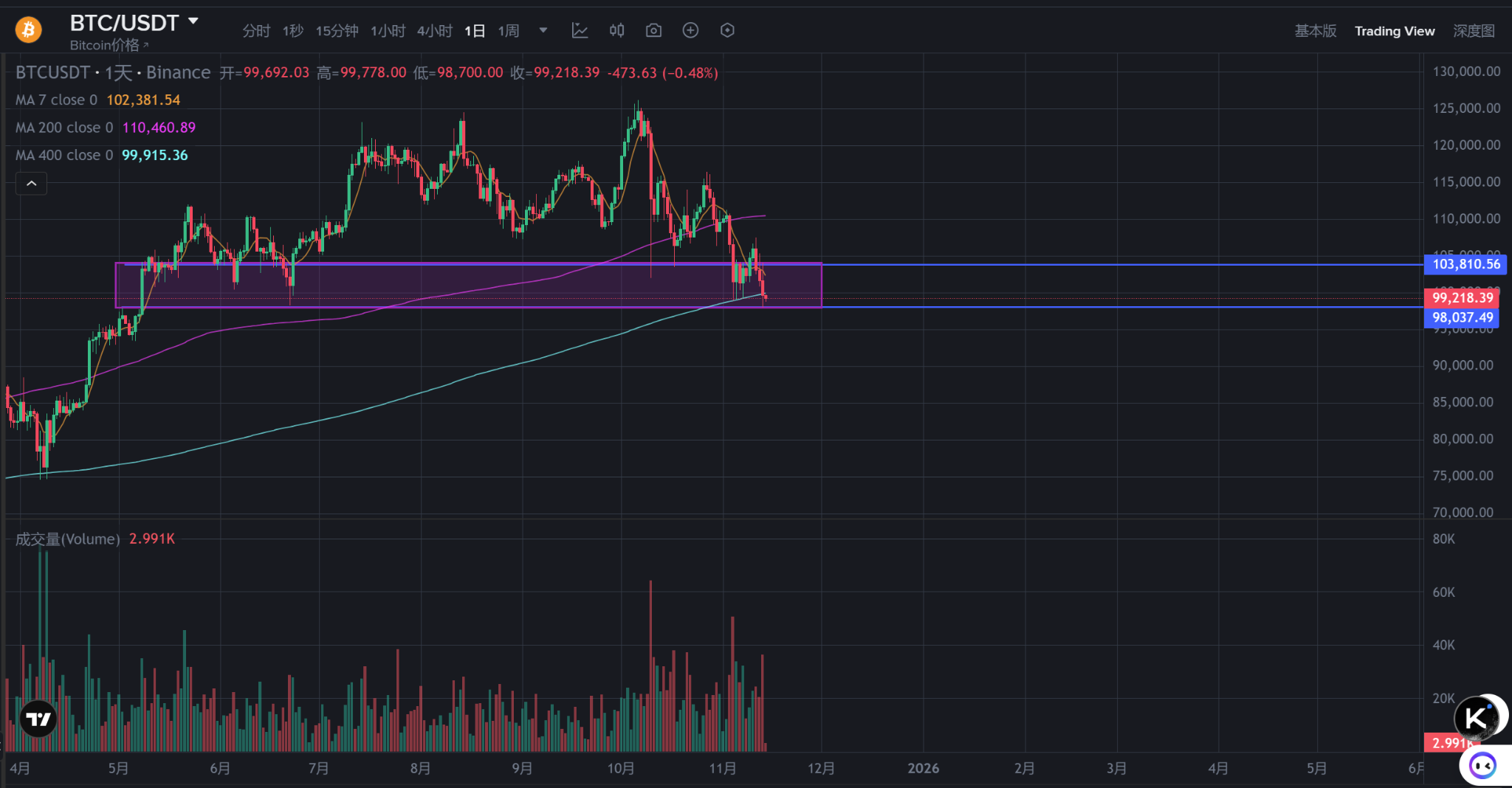Viewport: 1512px width, 788px height.
Task: Open chart settings hexagon icon
Action: 727,30
